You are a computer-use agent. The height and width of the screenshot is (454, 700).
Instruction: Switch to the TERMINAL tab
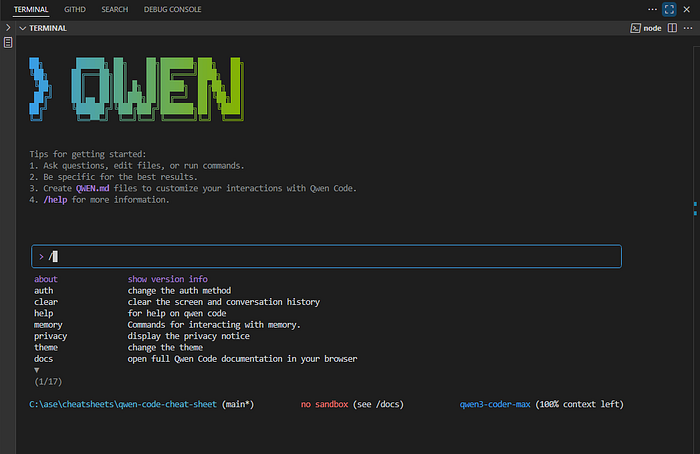31,9
